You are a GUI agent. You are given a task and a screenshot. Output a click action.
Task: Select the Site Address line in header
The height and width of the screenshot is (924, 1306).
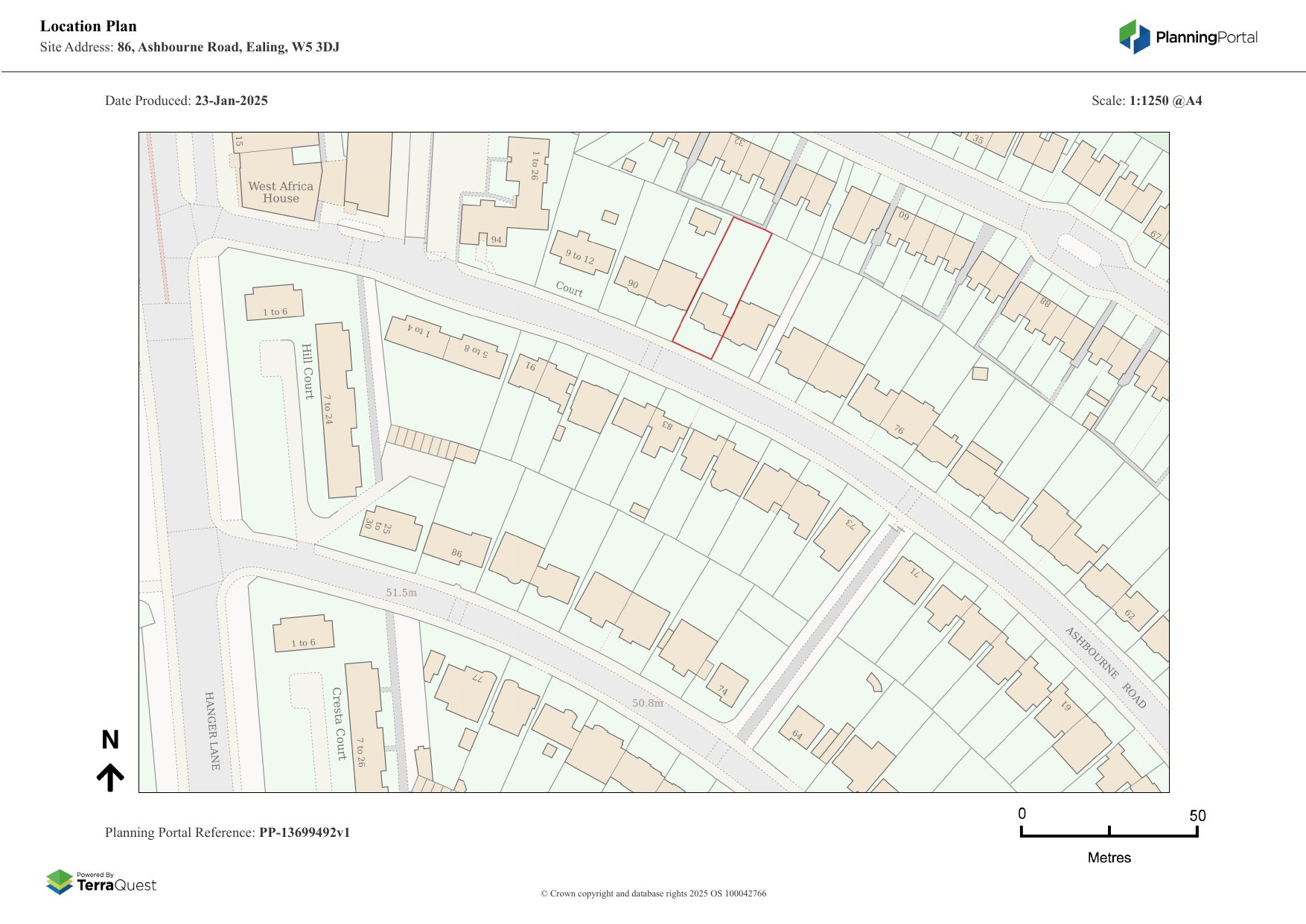tap(190, 47)
